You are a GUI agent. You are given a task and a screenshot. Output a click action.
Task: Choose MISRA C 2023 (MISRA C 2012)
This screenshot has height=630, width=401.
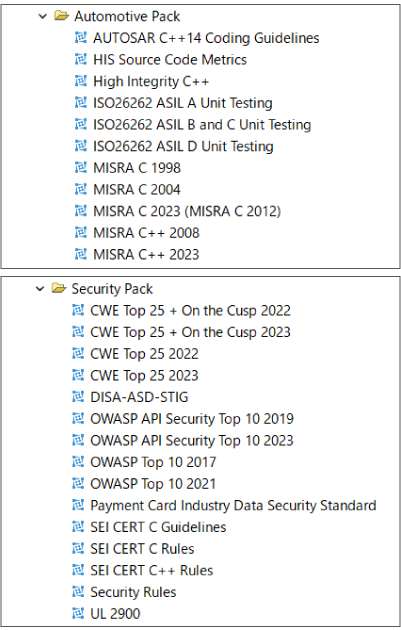tap(187, 211)
